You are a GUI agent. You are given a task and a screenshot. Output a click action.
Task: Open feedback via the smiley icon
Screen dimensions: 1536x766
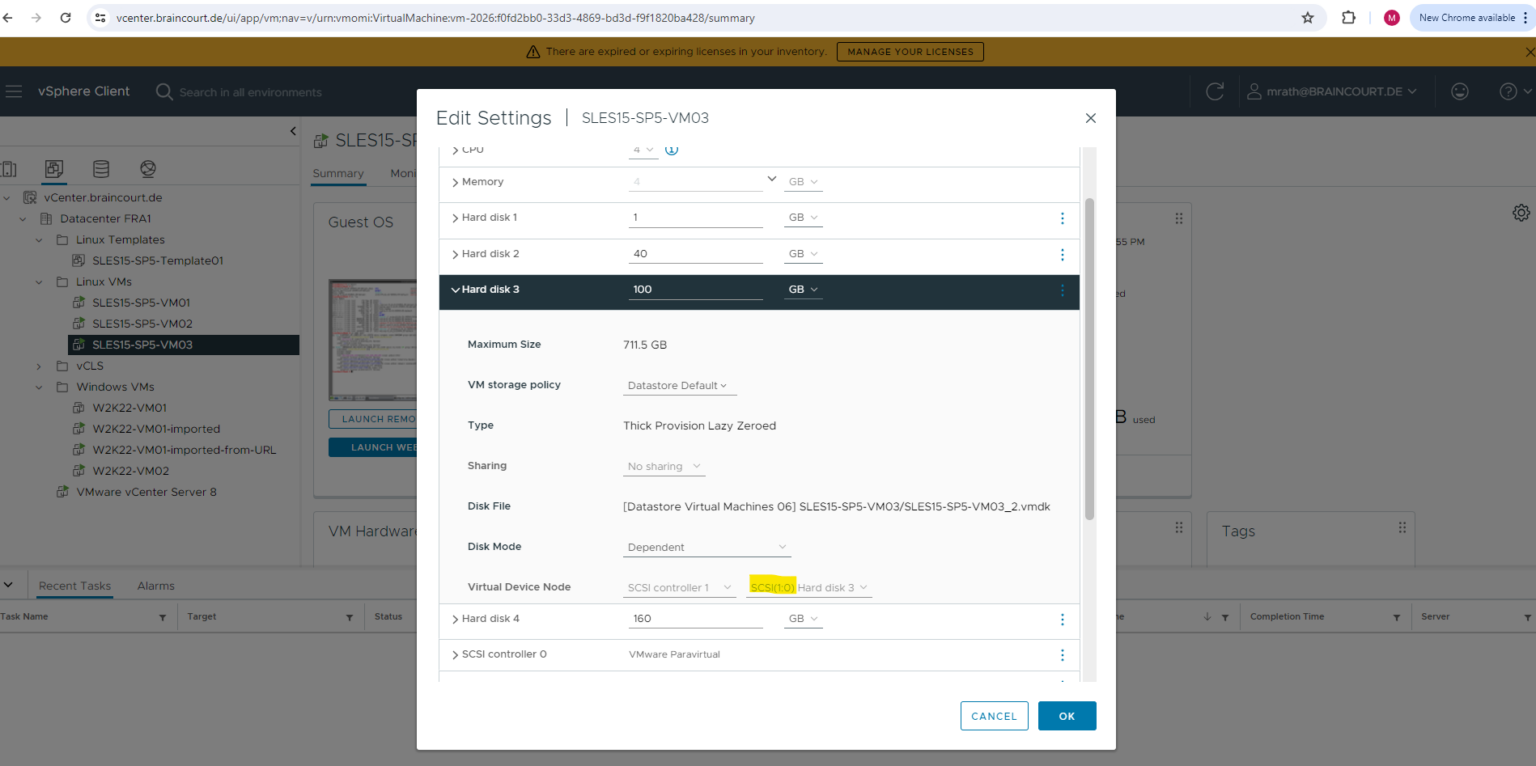point(1459,91)
